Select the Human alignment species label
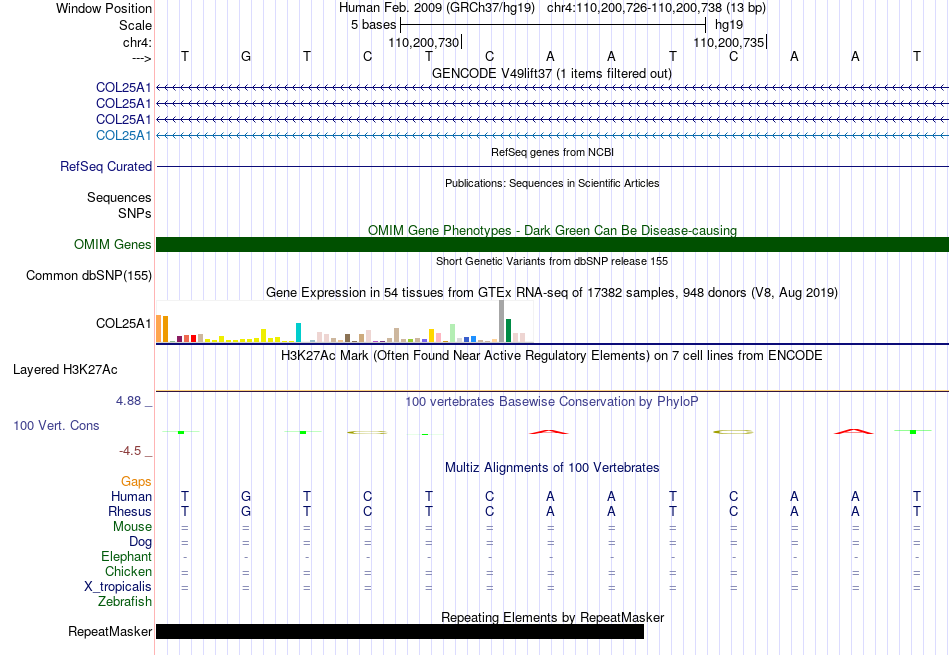The width and height of the screenshot is (950, 655). [x=131, y=496]
